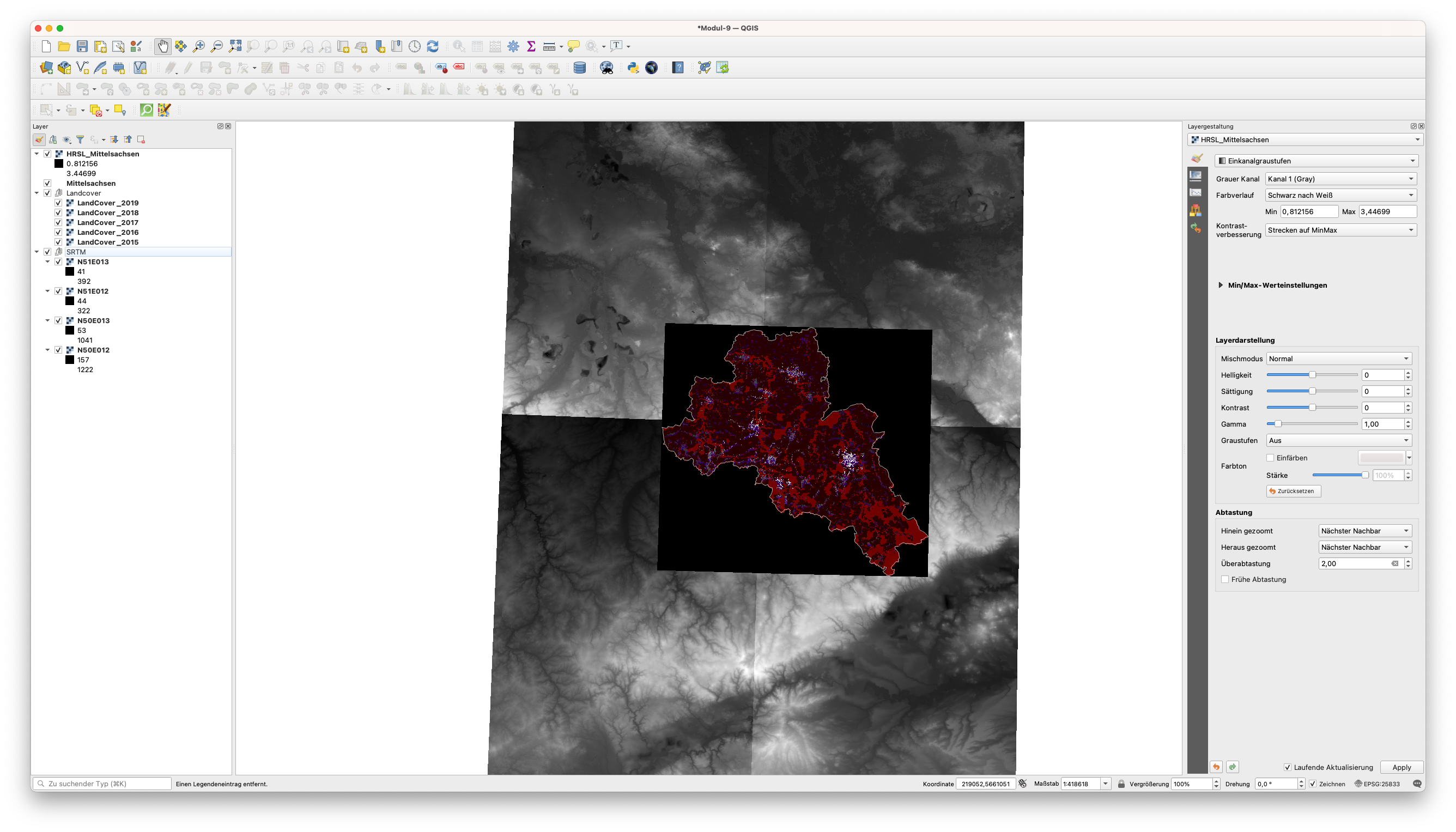Screen dimensions: 1456x832
Task: Open the Processing Toolbox gear icon
Action: point(513,46)
